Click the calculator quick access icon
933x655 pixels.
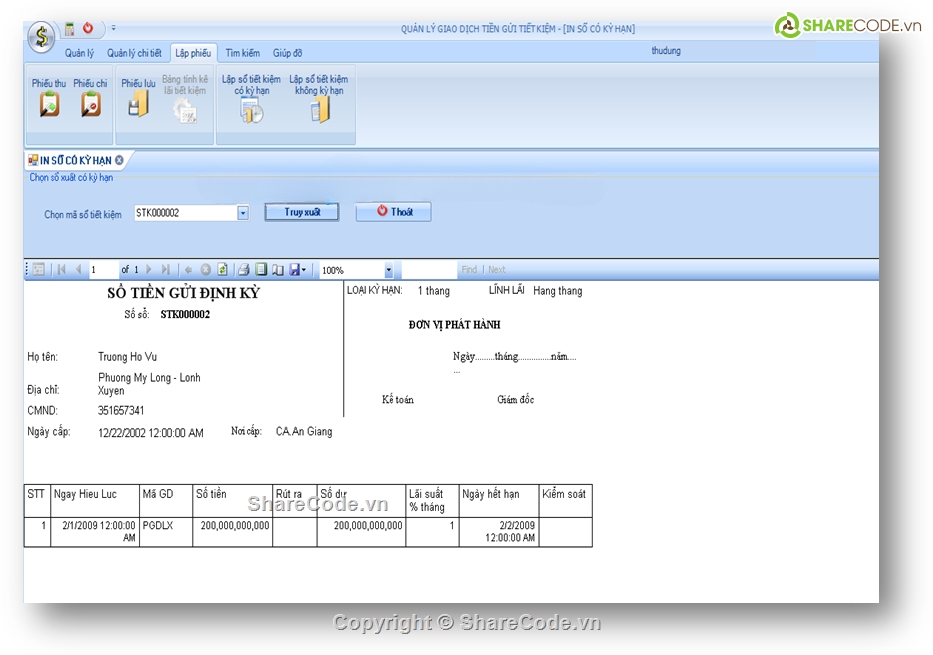point(70,29)
